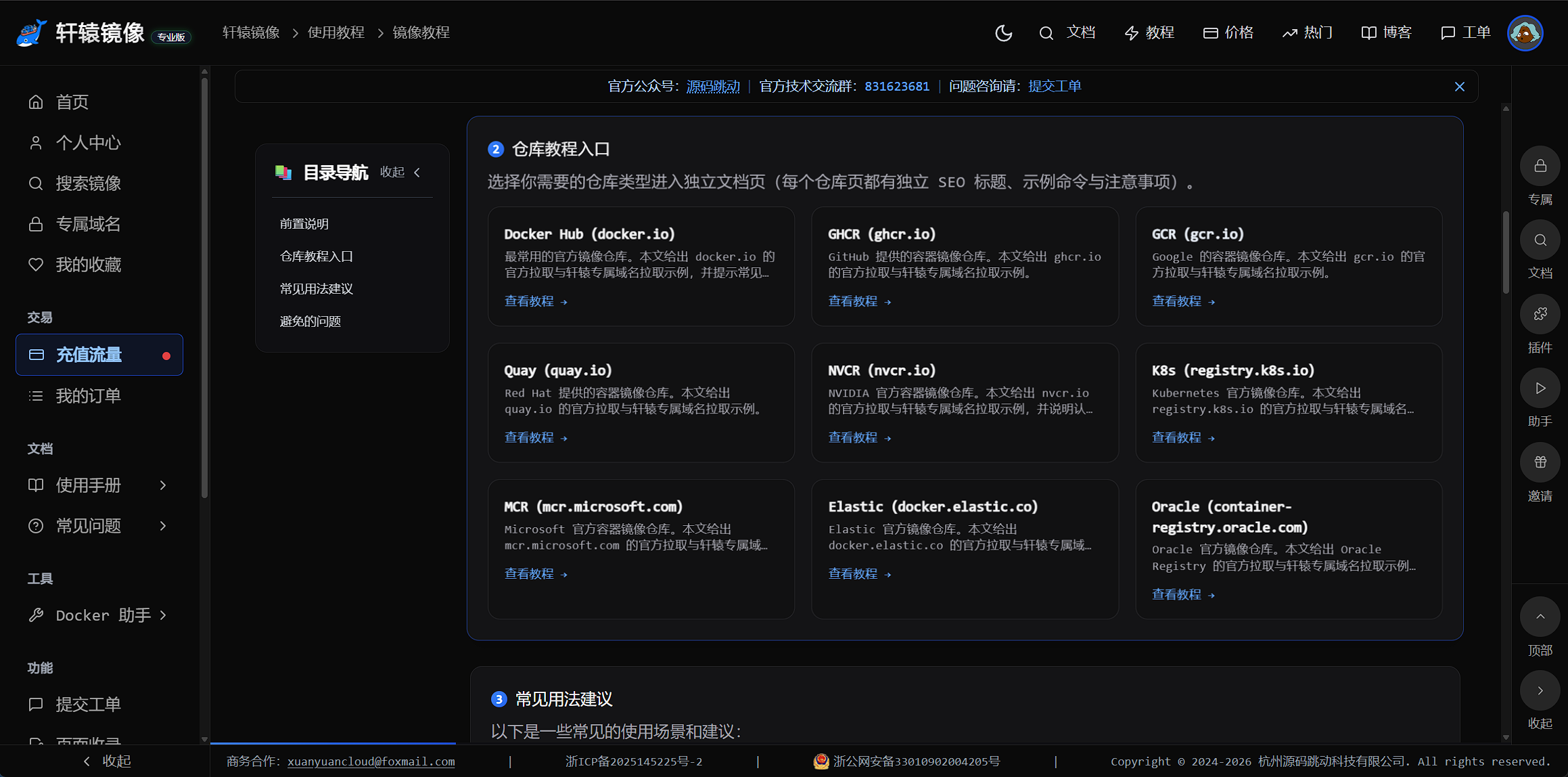Viewport: 1568px width, 777px height.
Task: Toggle dark mode with the moon icon
Action: pos(1003,32)
